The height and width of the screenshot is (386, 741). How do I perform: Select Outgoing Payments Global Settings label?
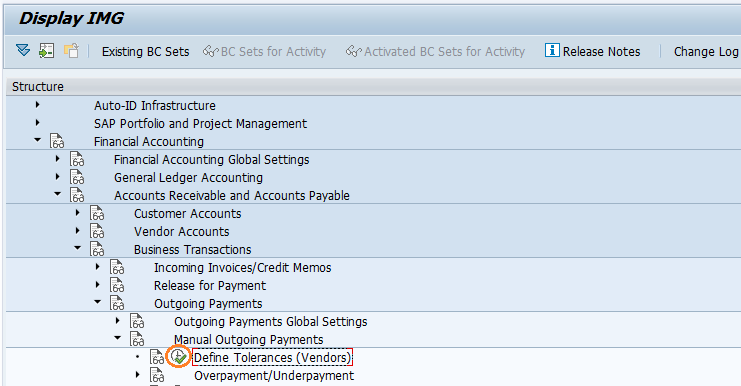[271, 322]
